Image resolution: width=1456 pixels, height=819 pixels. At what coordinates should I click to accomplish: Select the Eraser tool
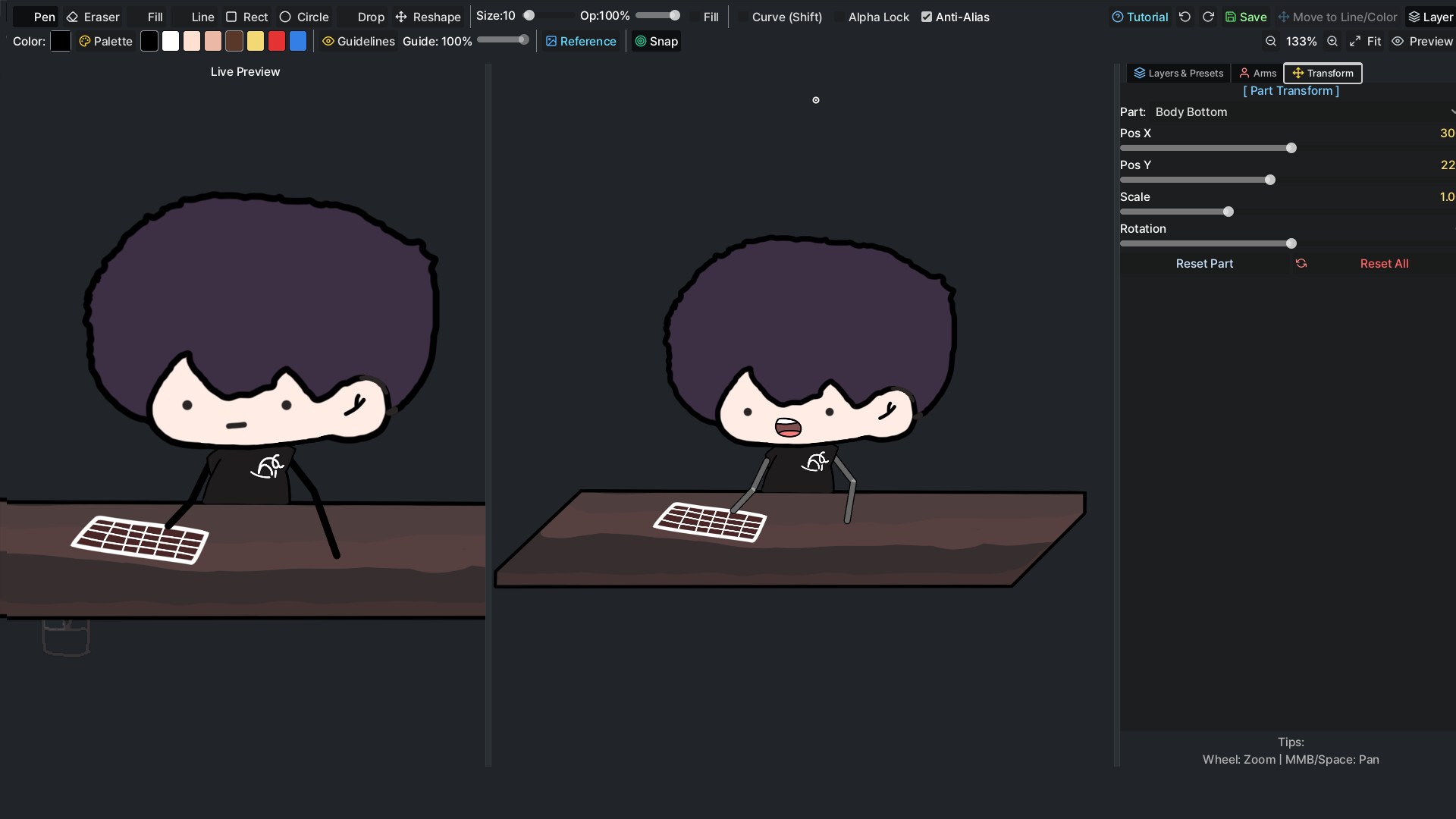(x=93, y=17)
